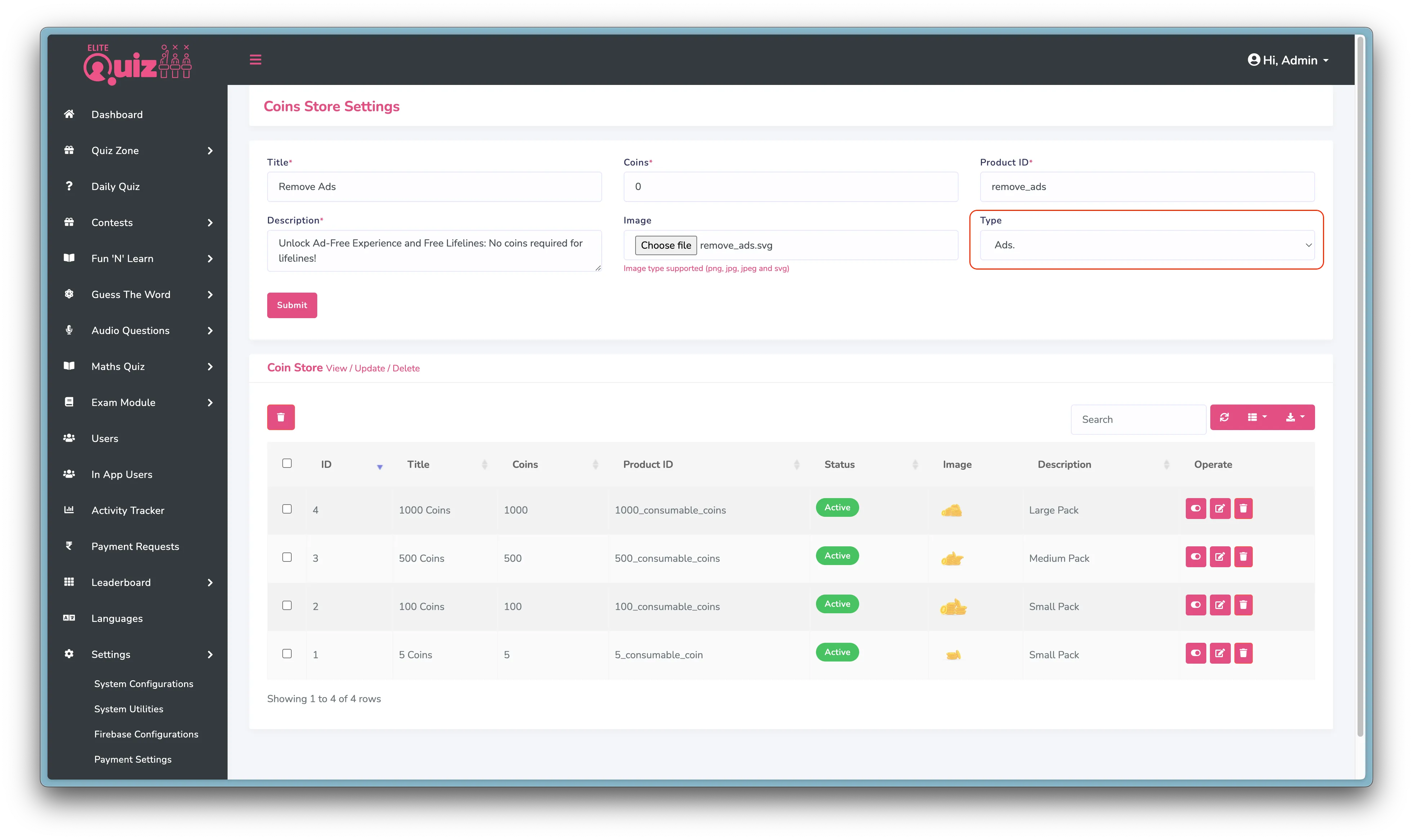This screenshot has height=840, width=1413.
Task: Open the Type dropdown showing Ads.
Action: (x=1147, y=245)
